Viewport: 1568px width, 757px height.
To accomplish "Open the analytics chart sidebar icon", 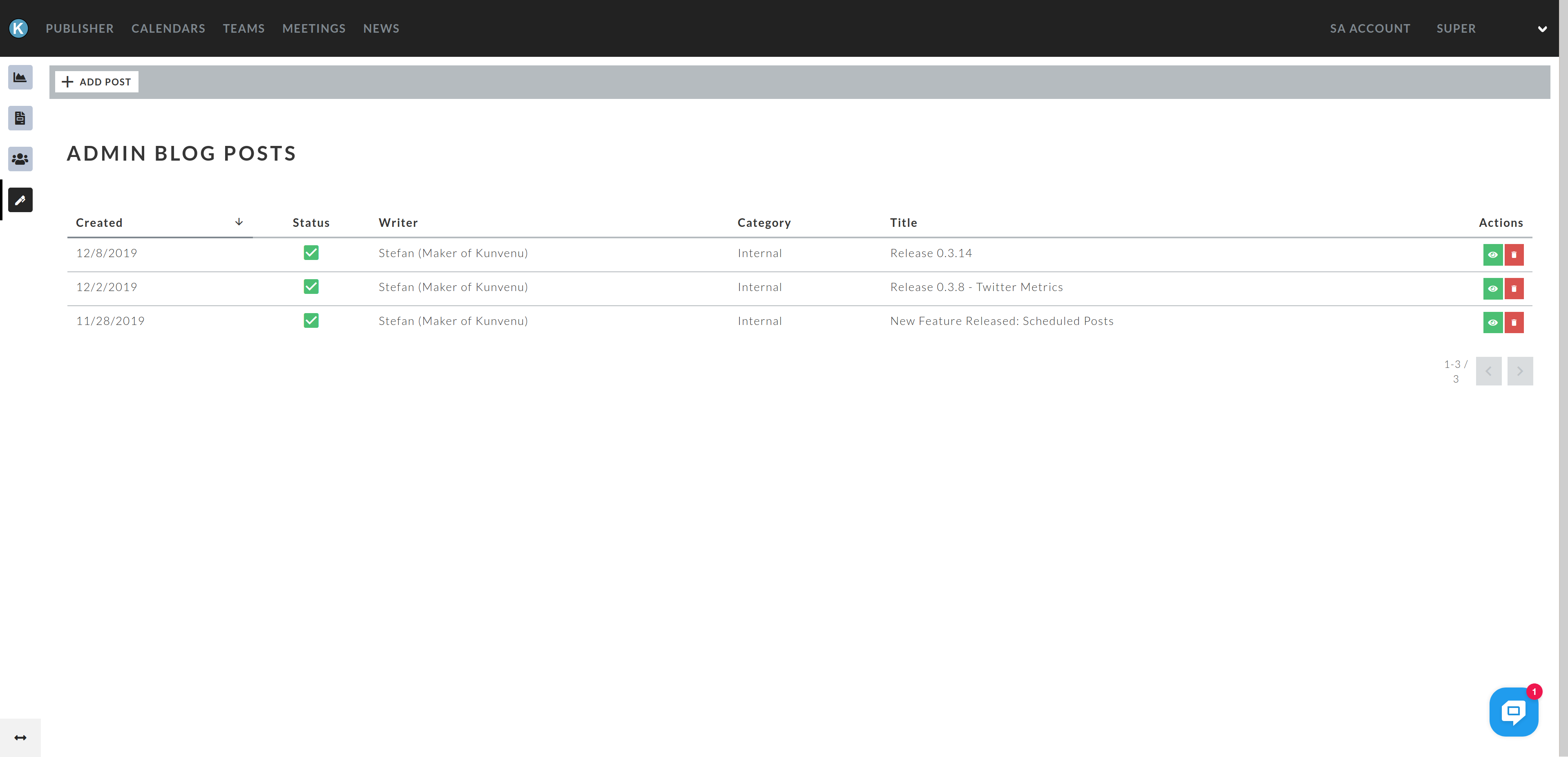I will pos(20,77).
